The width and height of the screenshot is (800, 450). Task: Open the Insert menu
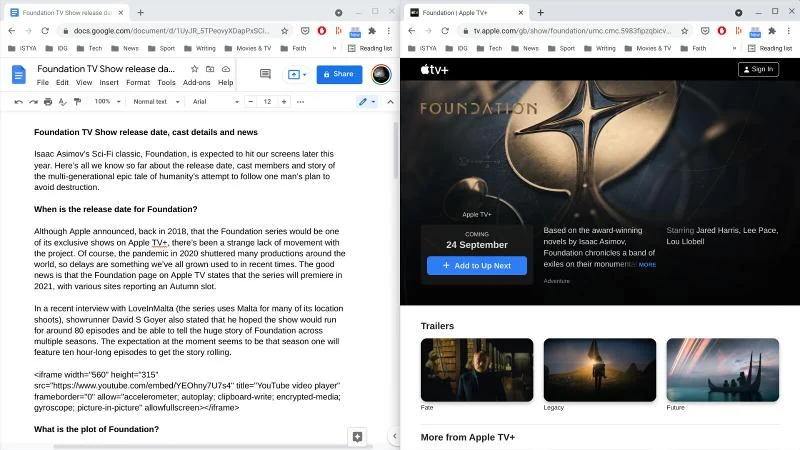pos(109,82)
